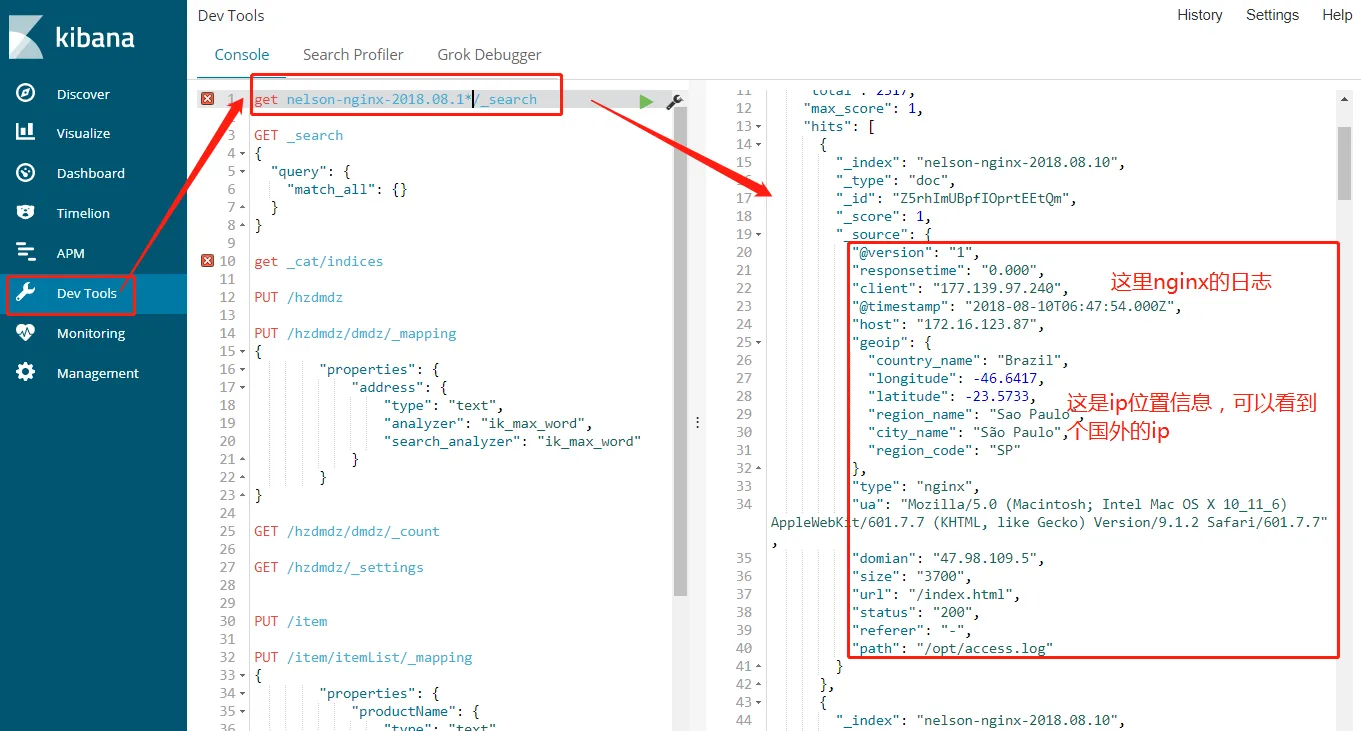Open Dashboard gauge icon in sidebar
This screenshot has height=731, width=1361.
click(26, 173)
